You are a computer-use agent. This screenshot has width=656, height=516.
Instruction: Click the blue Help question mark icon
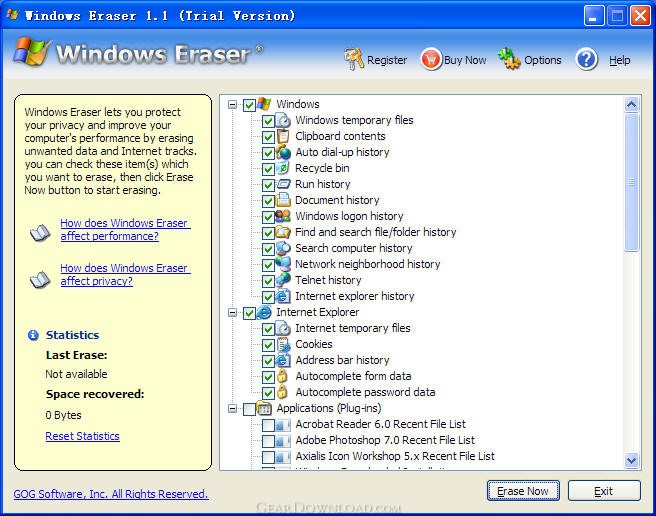[x=587, y=59]
